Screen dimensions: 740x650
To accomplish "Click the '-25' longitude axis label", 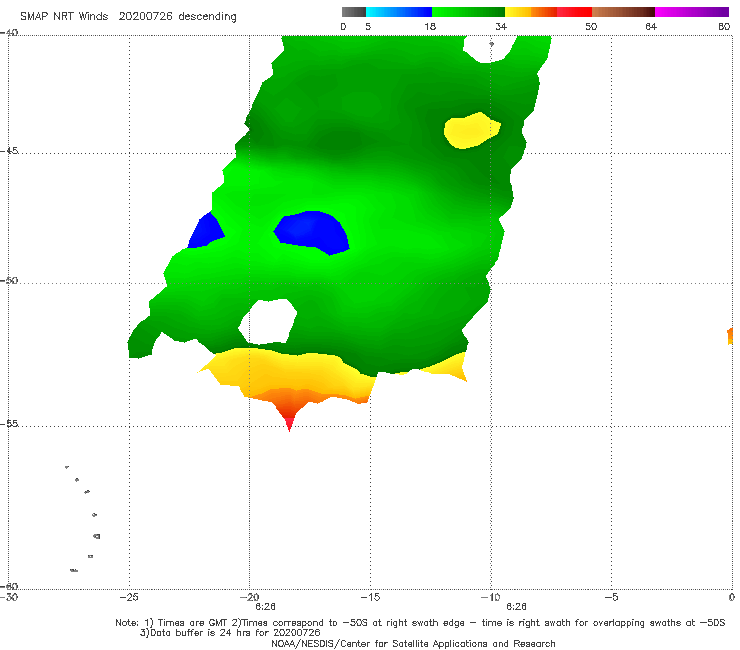I will coord(129,597).
